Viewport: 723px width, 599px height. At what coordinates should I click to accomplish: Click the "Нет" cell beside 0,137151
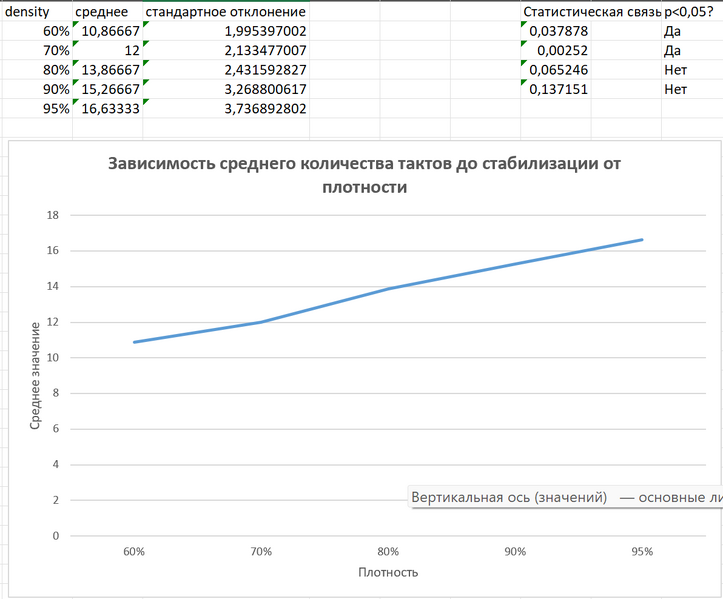coord(691,89)
